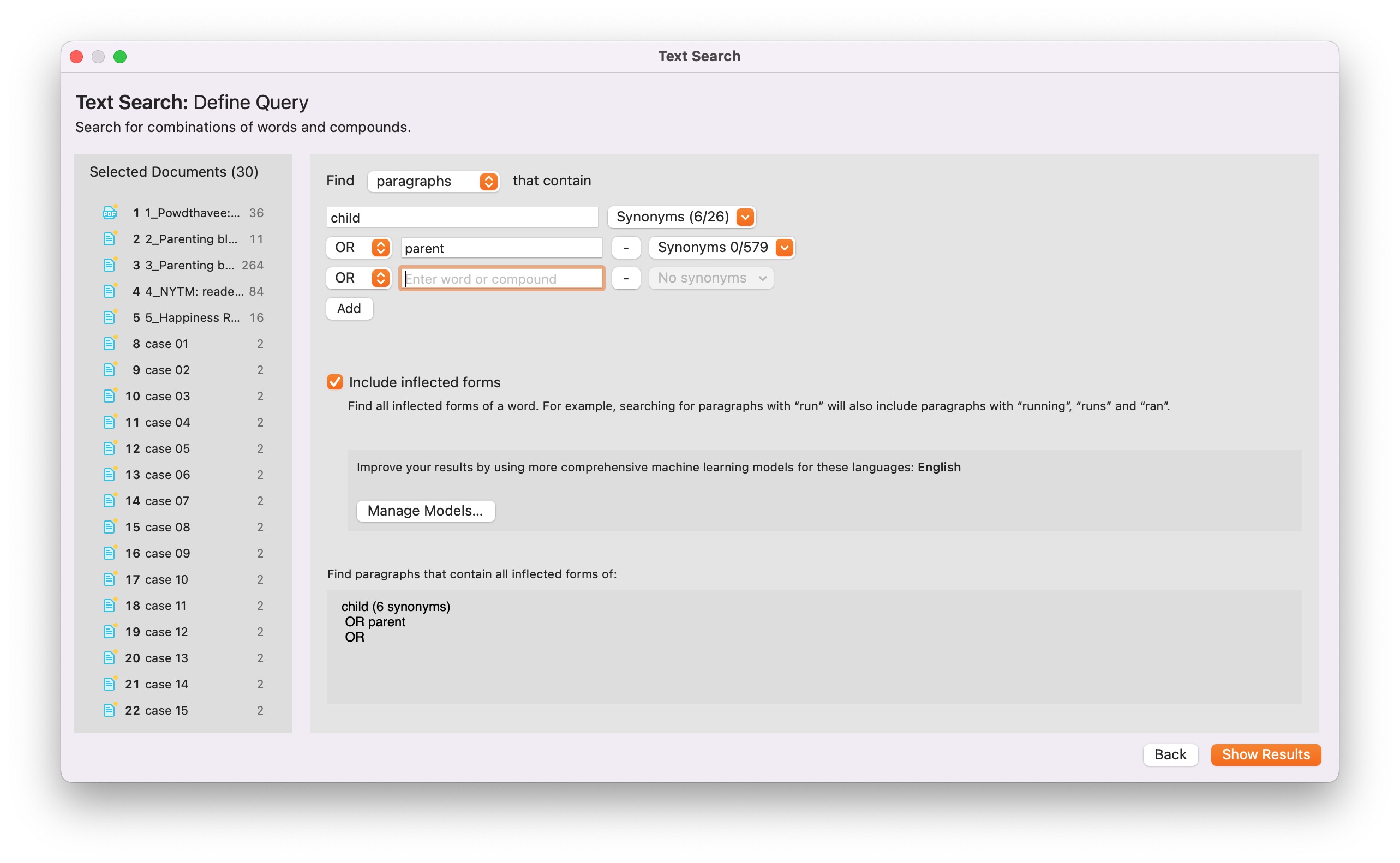Uncheck Include inflected forms checkbox
The image size is (1400, 863).
pyautogui.click(x=335, y=382)
